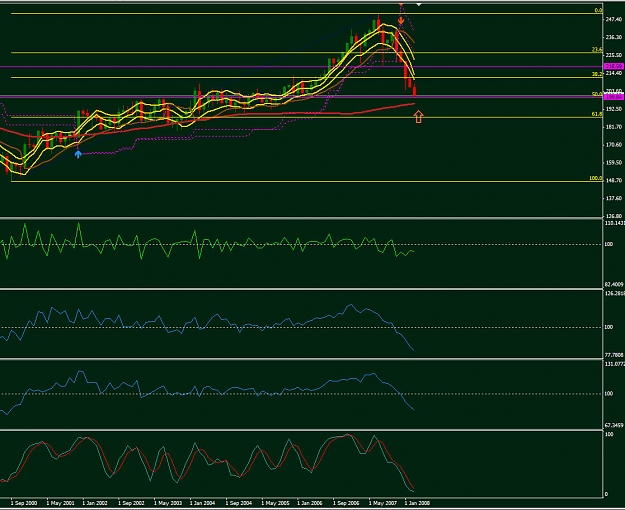Viewport: 625px width, 510px height.
Task: Click the 1 May 2001 date label
Action: pos(60,503)
